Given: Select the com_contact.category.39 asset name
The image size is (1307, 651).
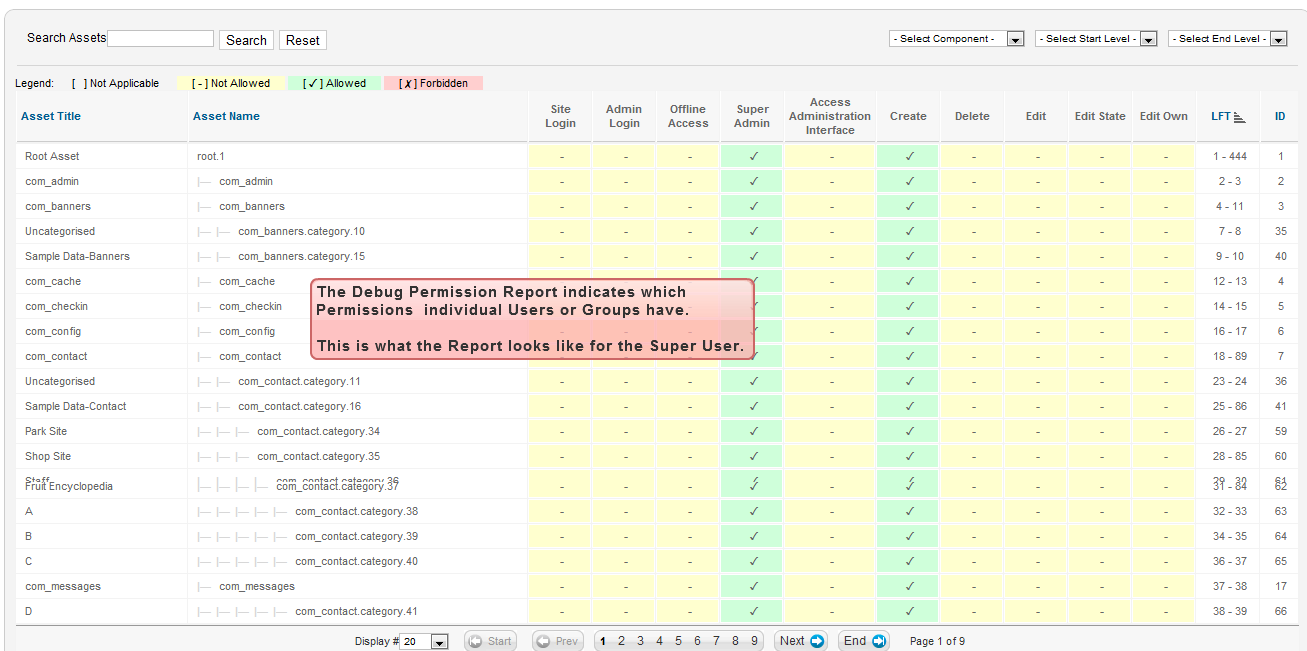Looking at the screenshot, I should [357, 536].
